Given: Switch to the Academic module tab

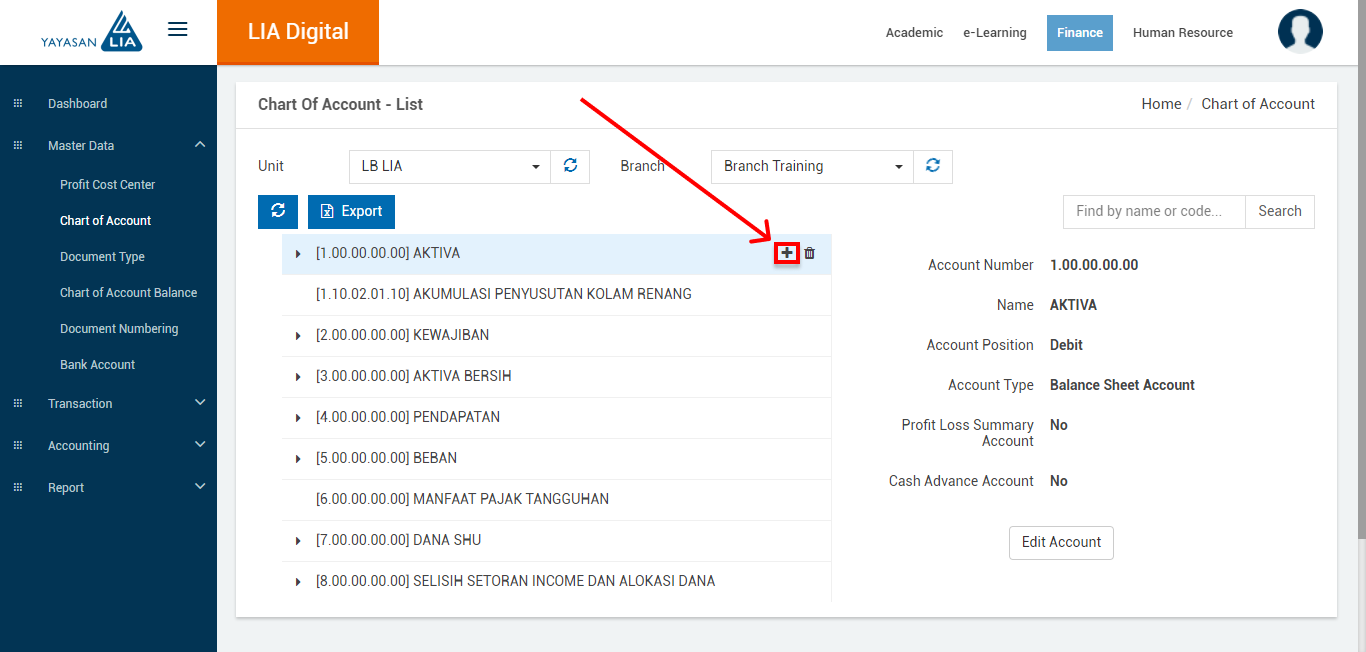Looking at the screenshot, I should click(x=914, y=33).
